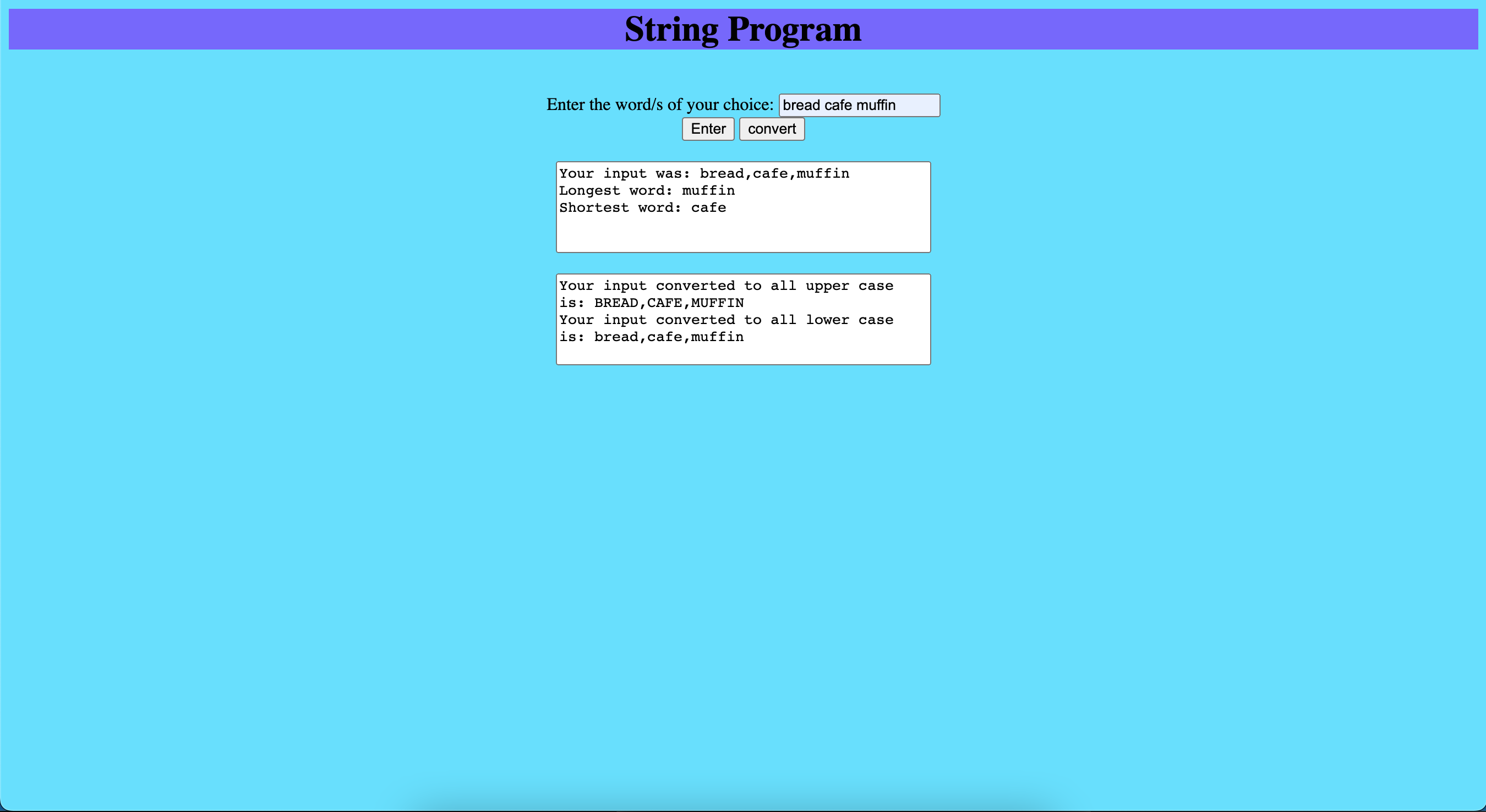This screenshot has height=812, width=1486.
Task: Click the Enter button
Action: (x=708, y=129)
